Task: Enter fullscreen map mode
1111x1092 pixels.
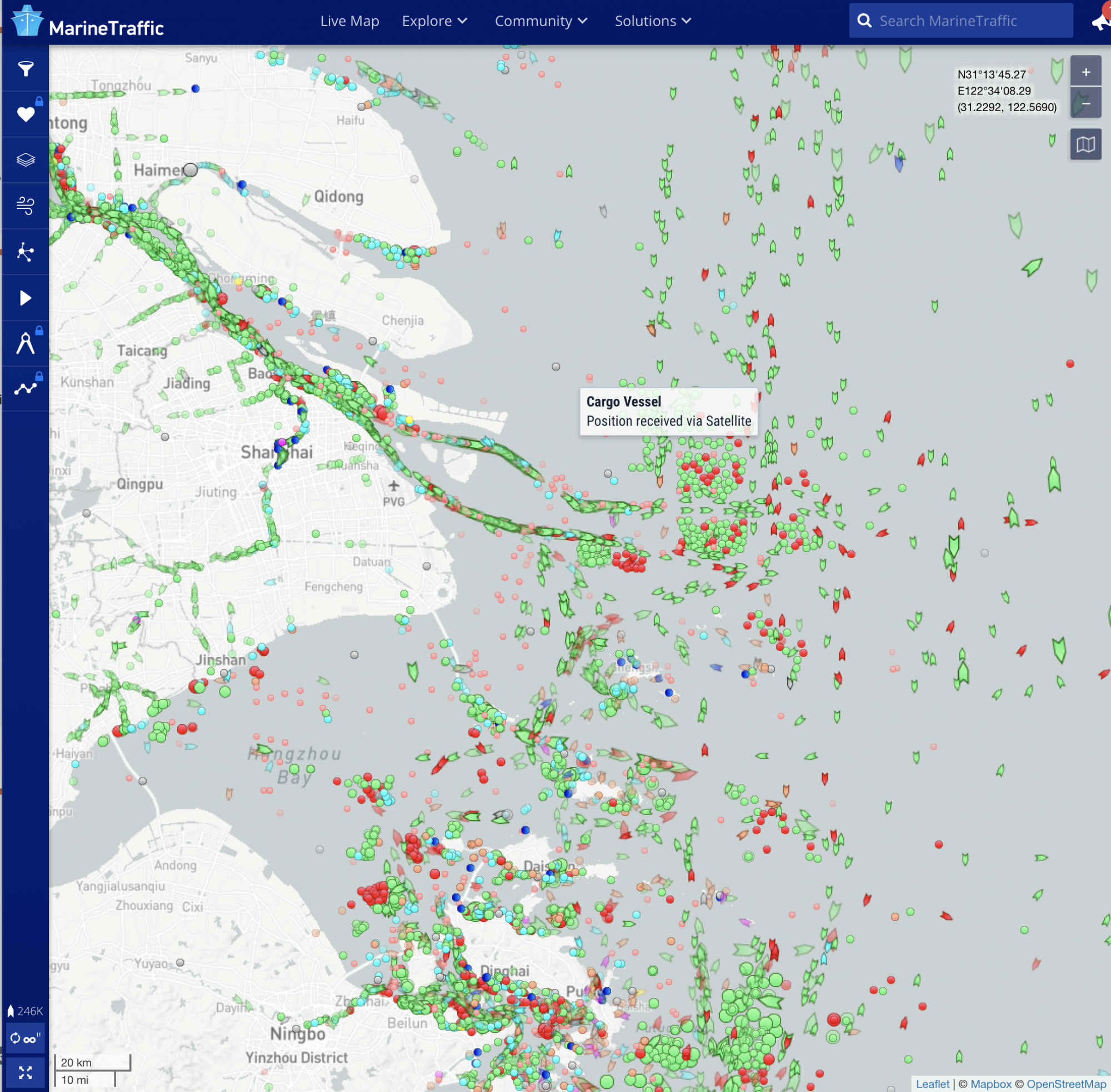Action: (25, 1072)
